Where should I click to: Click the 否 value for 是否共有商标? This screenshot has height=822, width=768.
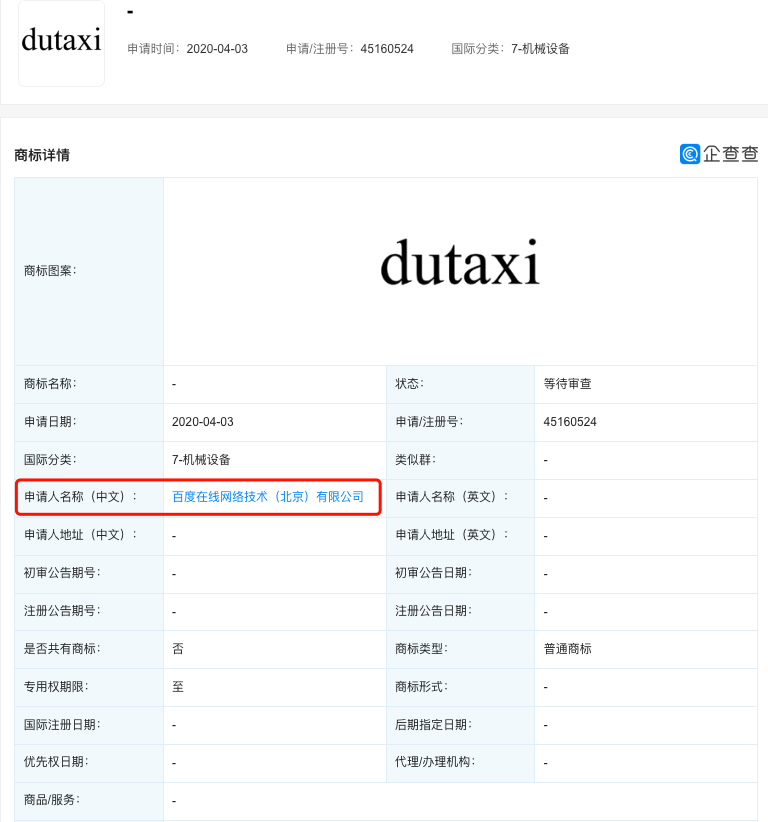(178, 649)
